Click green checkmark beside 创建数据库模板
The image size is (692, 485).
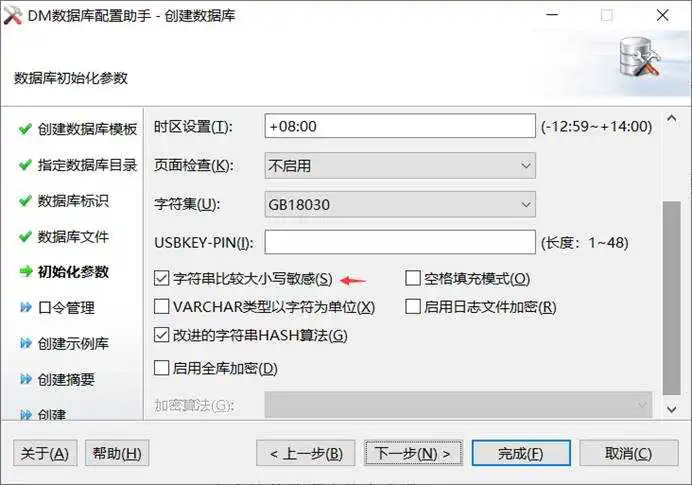click(25, 129)
